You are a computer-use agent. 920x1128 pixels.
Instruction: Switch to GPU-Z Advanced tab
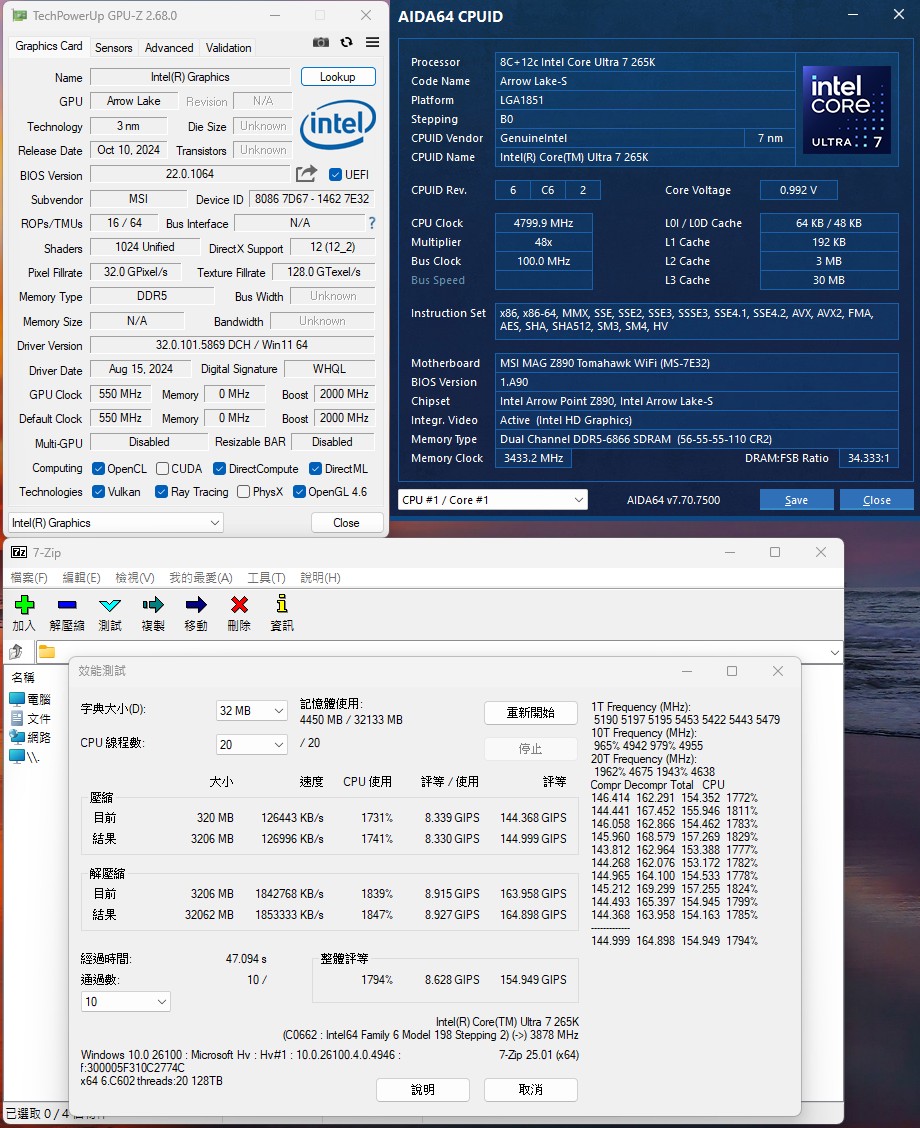pyautogui.click(x=169, y=47)
